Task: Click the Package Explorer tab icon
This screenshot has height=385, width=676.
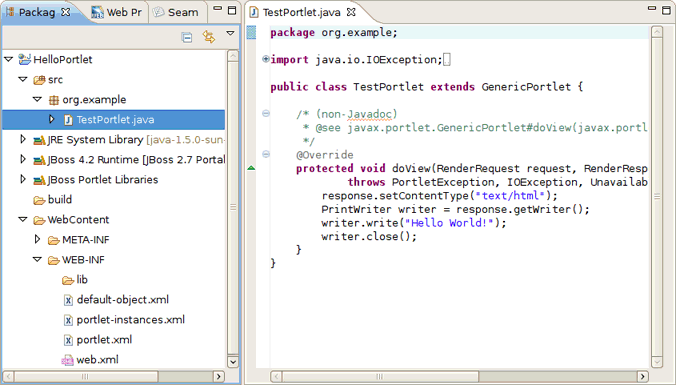Action: pyautogui.click(x=10, y=12)
